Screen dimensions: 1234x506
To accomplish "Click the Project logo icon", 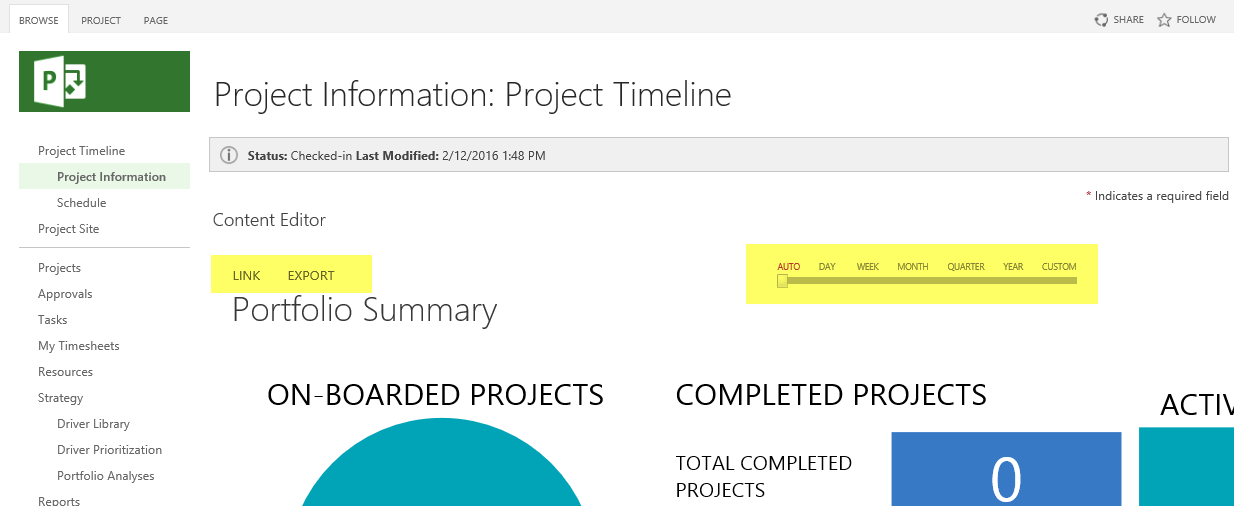I will tap(60, 81).
